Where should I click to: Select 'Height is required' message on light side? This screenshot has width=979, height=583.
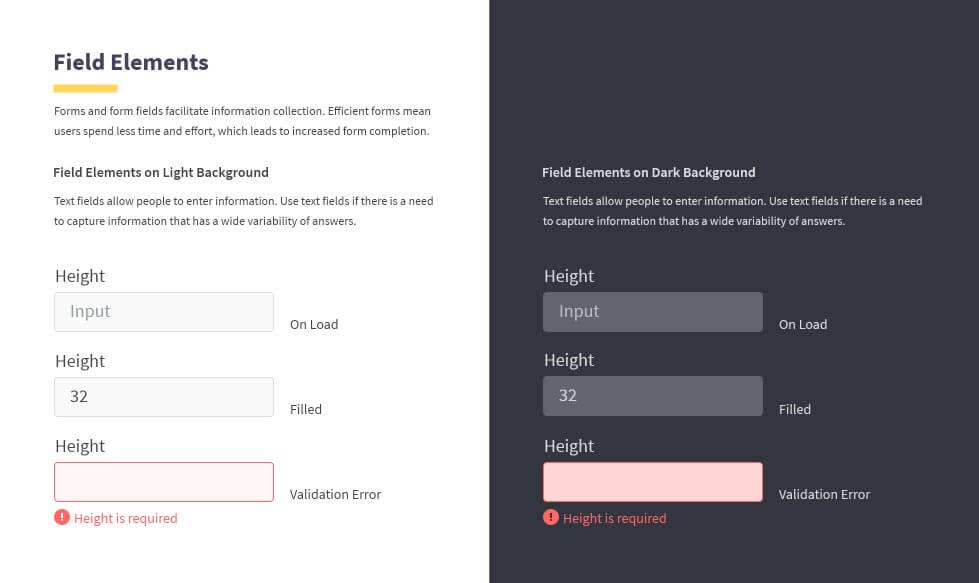point(125,518)
